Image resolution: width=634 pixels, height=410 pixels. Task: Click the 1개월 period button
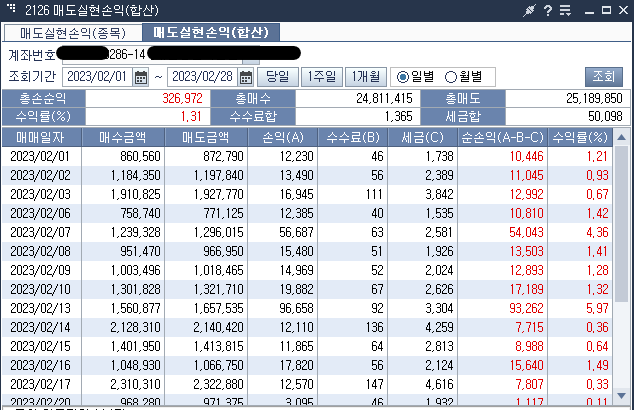point(366,77)
